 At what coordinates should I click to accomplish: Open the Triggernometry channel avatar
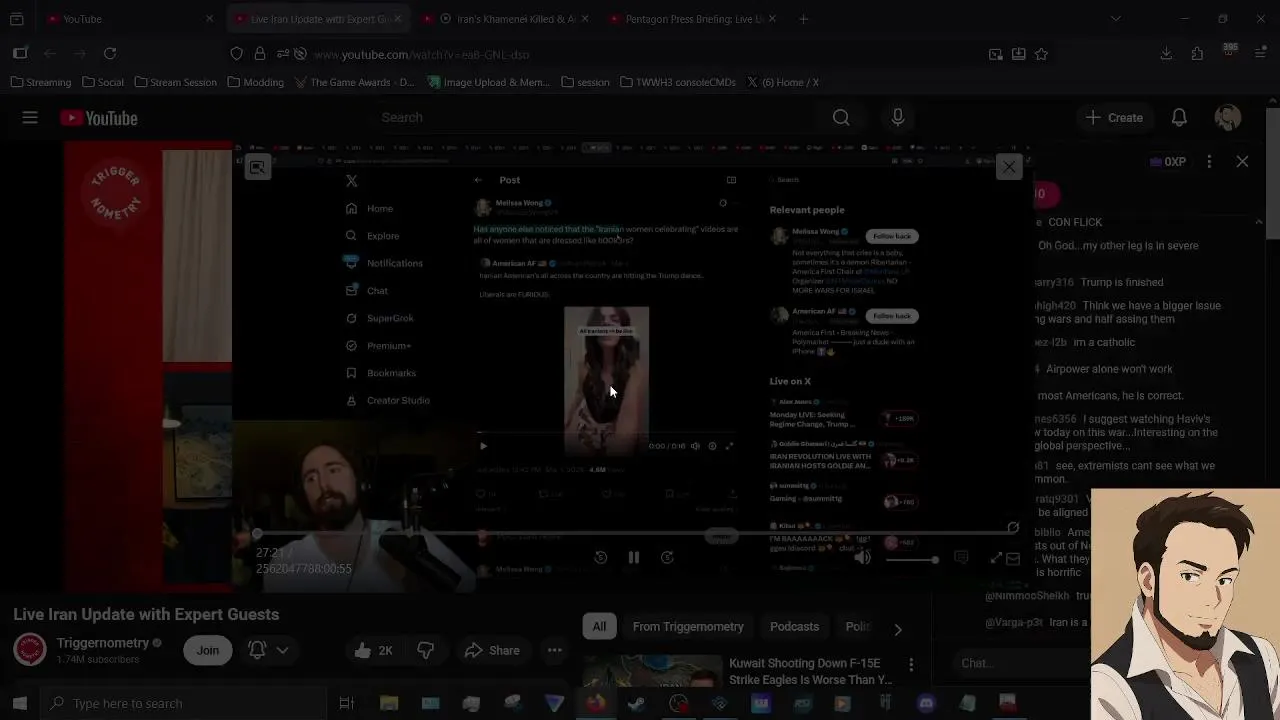click(30, 650)
